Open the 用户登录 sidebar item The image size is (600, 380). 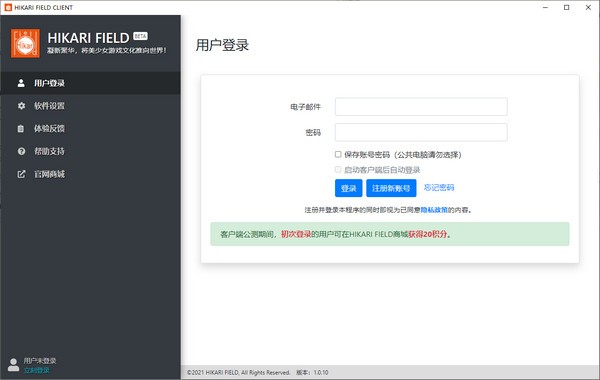point(90,83)
